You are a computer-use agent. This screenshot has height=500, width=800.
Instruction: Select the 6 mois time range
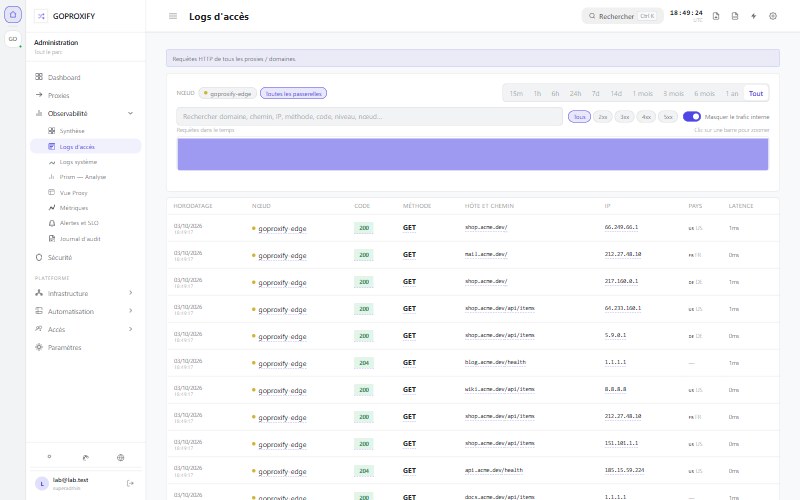pos(704,93)
